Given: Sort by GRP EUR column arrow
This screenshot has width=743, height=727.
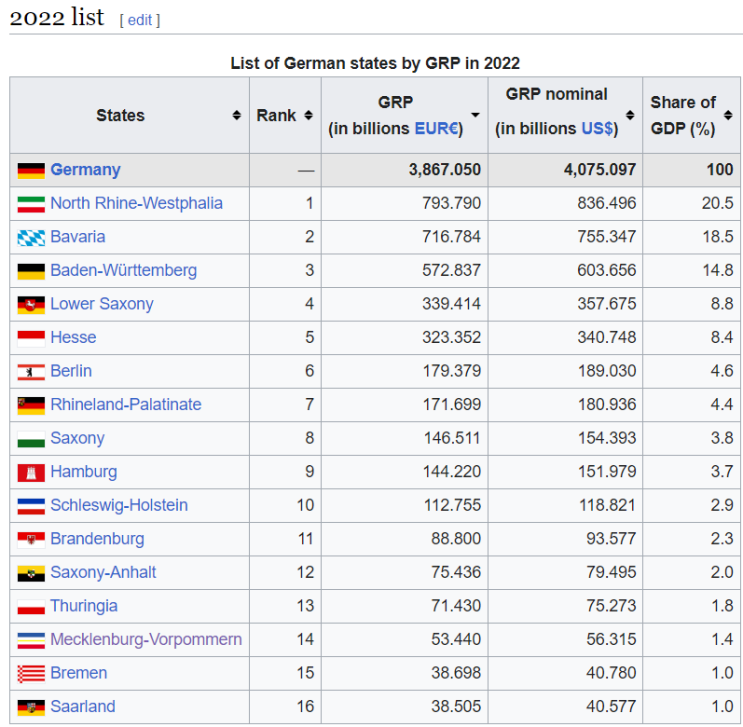Looking at the screenshot, I should tap(475, 115).
